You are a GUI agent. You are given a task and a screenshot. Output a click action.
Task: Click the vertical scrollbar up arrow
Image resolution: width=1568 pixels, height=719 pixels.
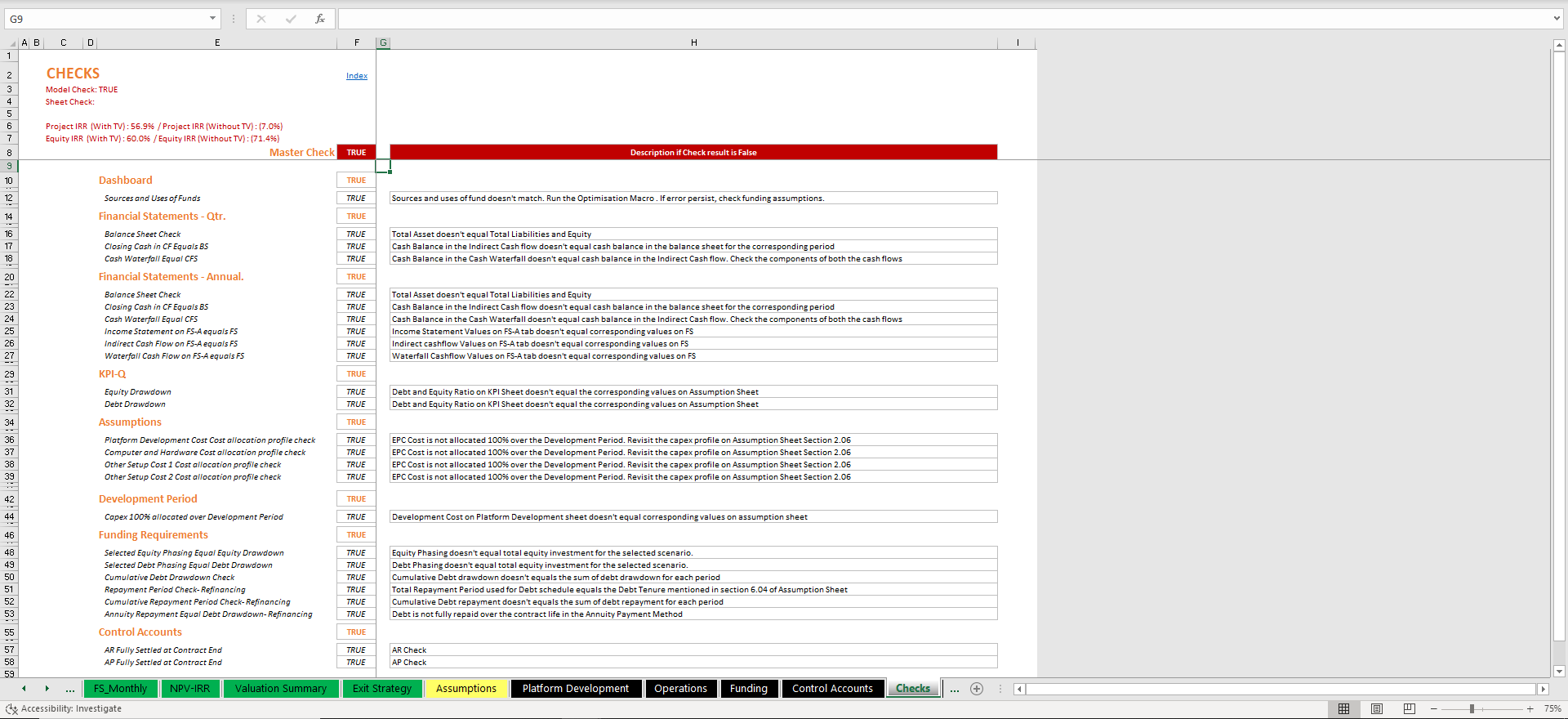tap(1559, 47)
